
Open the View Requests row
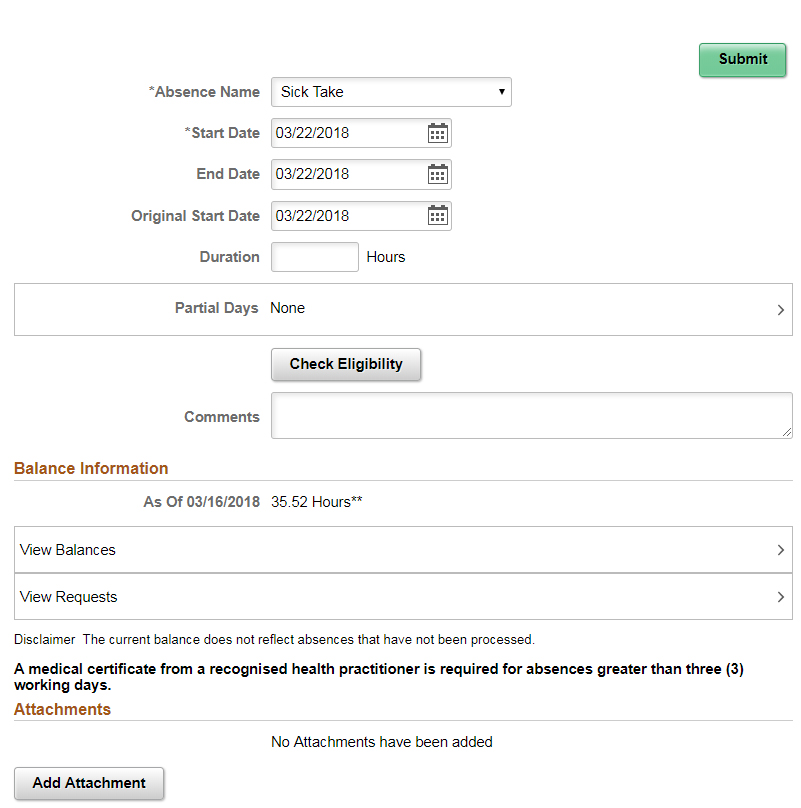coord(402,597)
